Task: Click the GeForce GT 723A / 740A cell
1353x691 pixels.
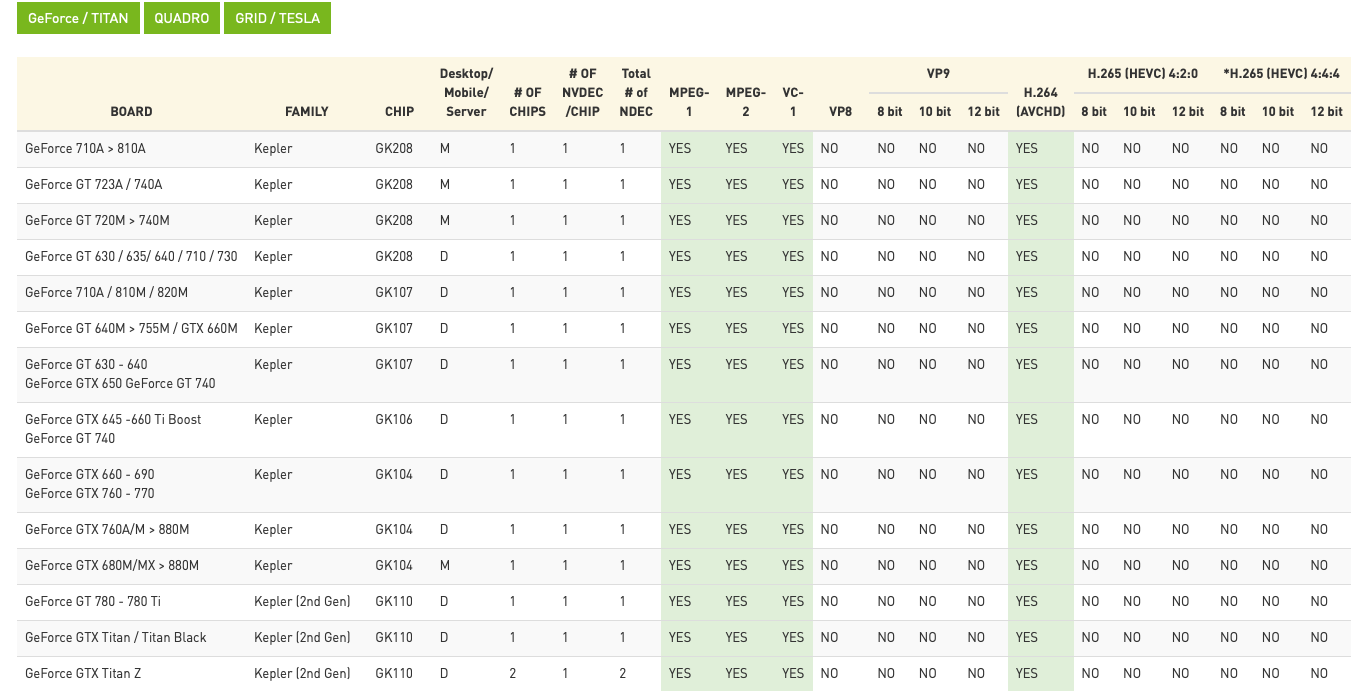Action: 93,185
